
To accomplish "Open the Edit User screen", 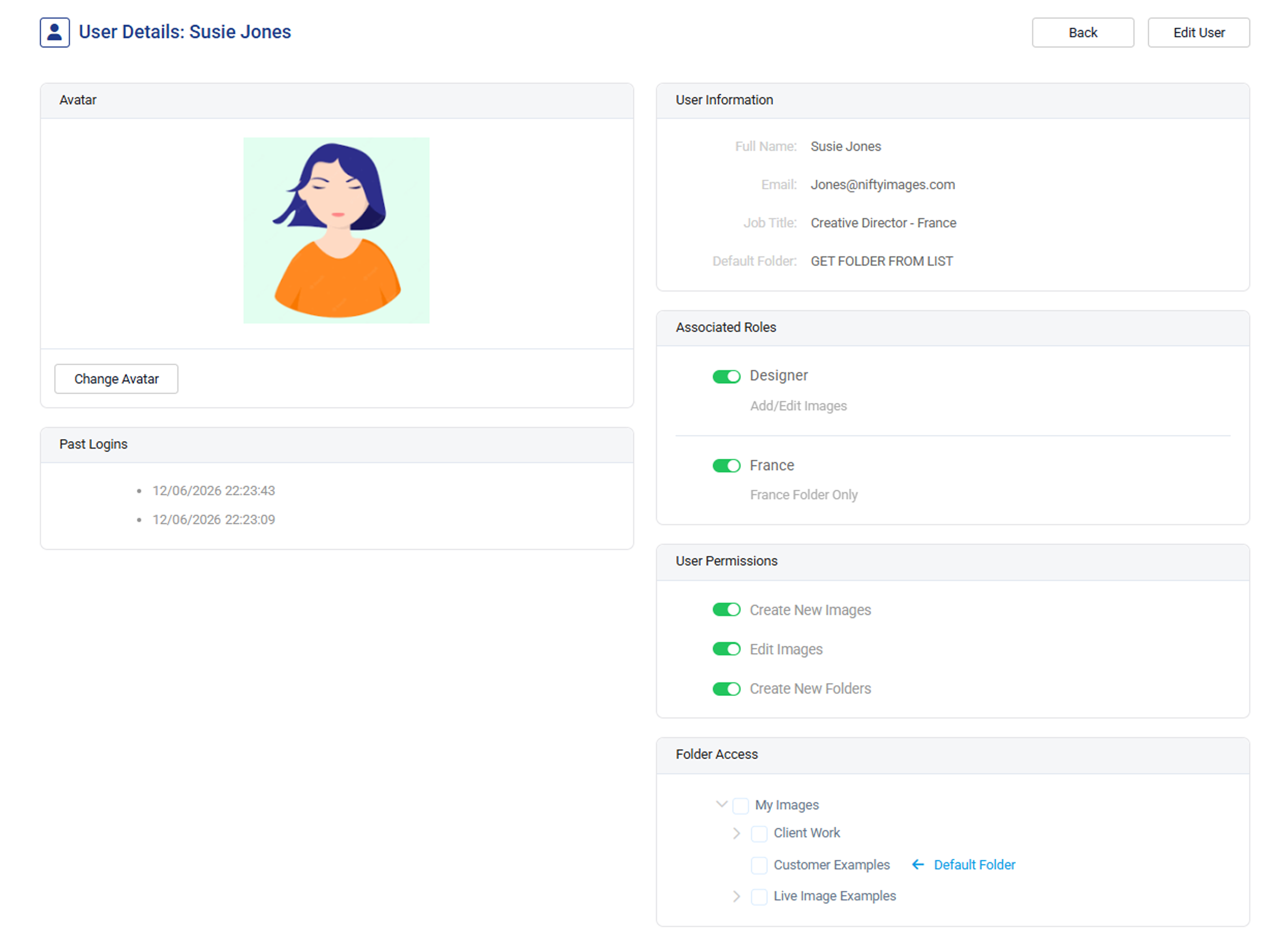I will [1198, 32].
